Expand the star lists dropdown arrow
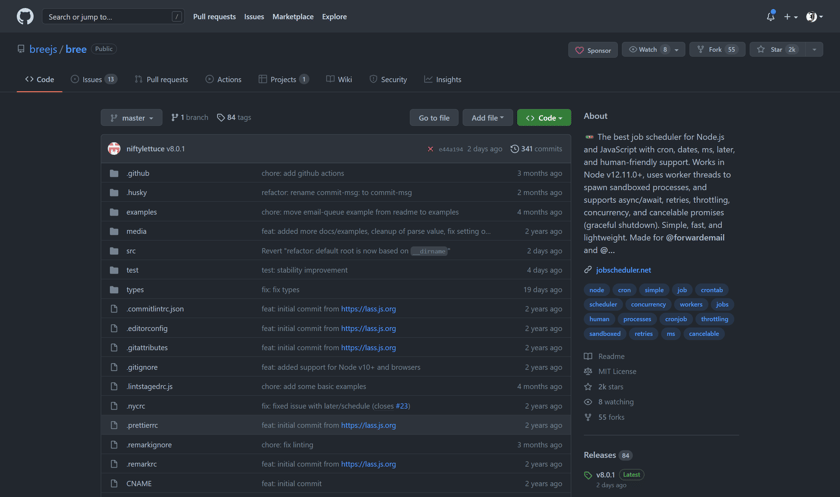 pyautogui.click(x=814, y=49)
